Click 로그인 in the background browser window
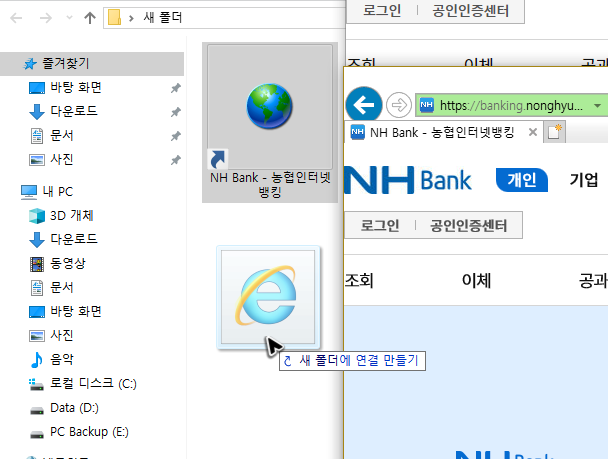The image size is (608, 459). 382,10
